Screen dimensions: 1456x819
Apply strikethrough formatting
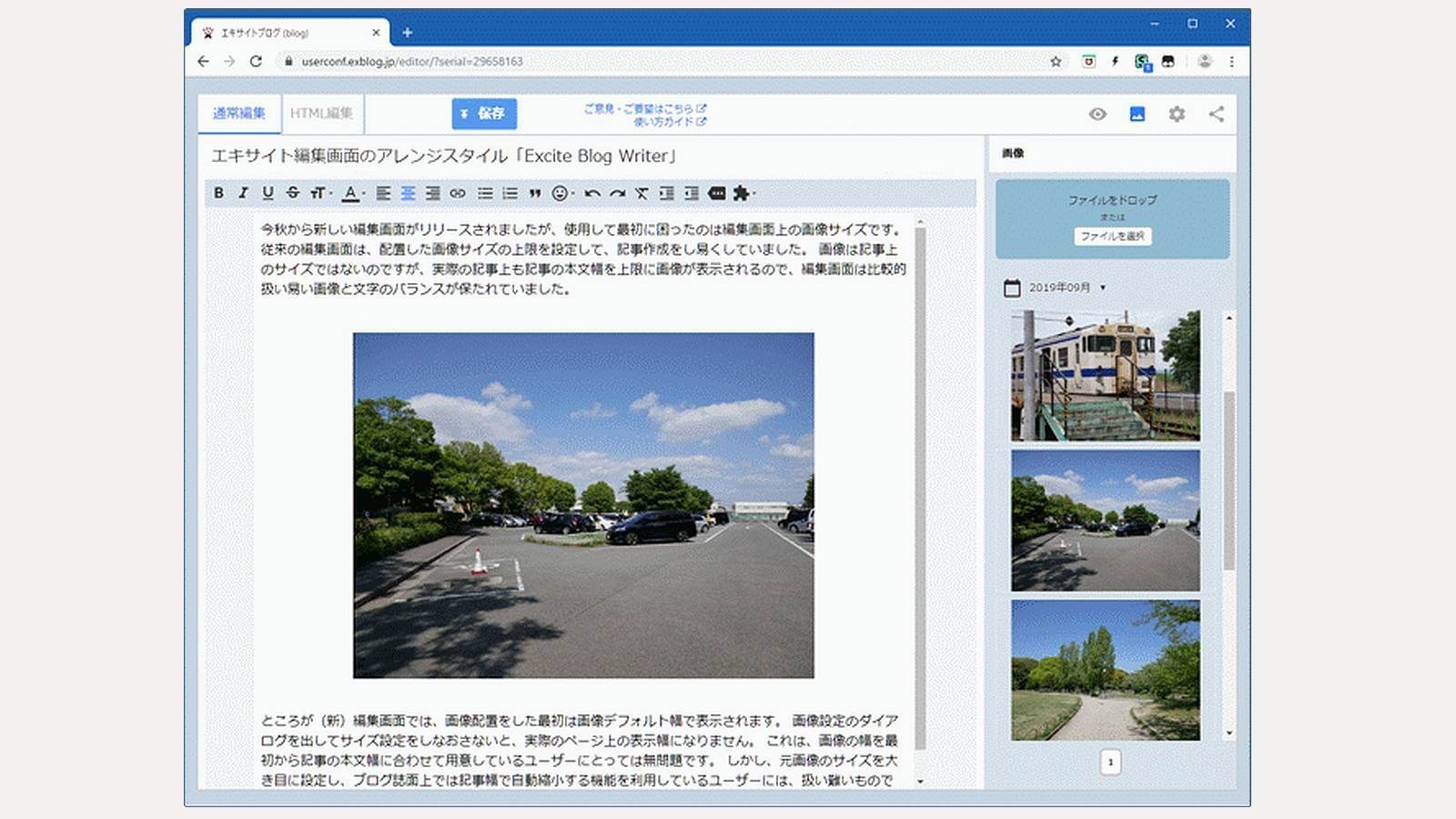[x=292, y=193]
